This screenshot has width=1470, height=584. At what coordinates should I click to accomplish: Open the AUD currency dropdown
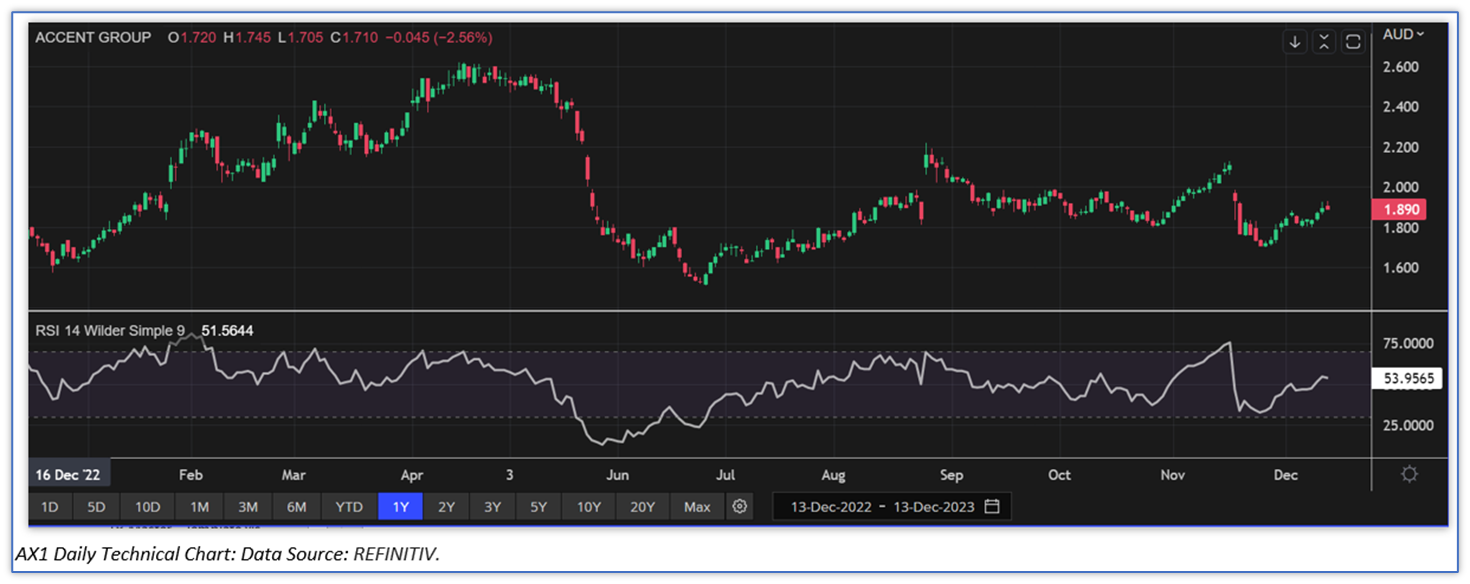coord(1403,34)
